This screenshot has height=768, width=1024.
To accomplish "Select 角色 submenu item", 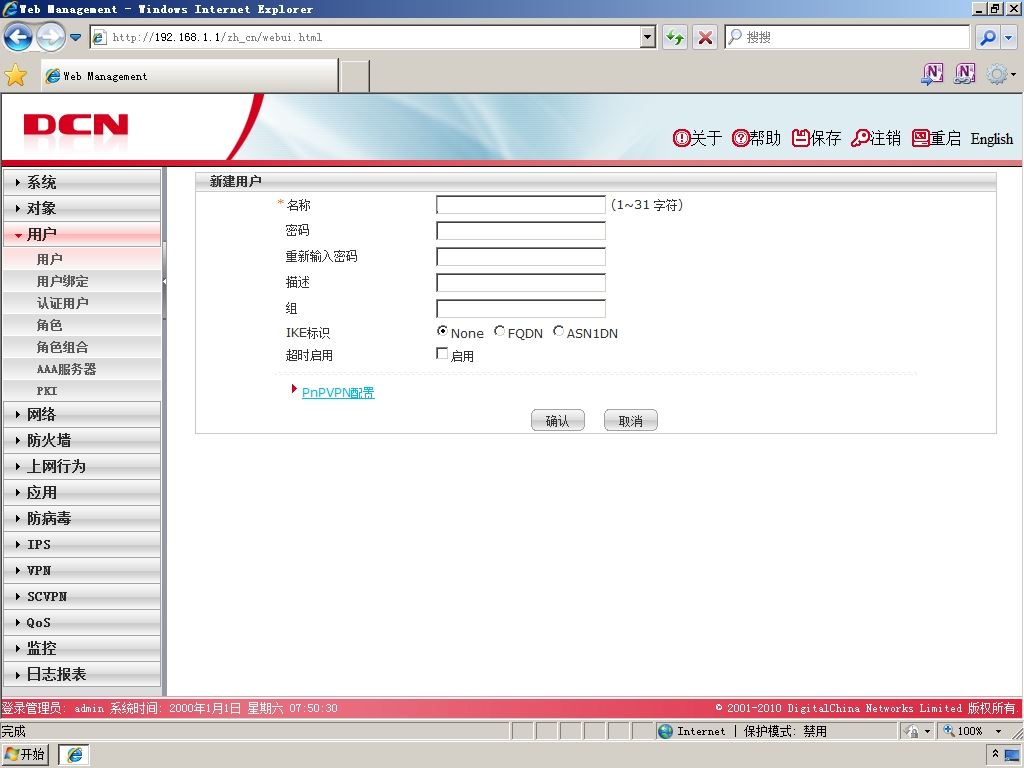I will [82, 325].
